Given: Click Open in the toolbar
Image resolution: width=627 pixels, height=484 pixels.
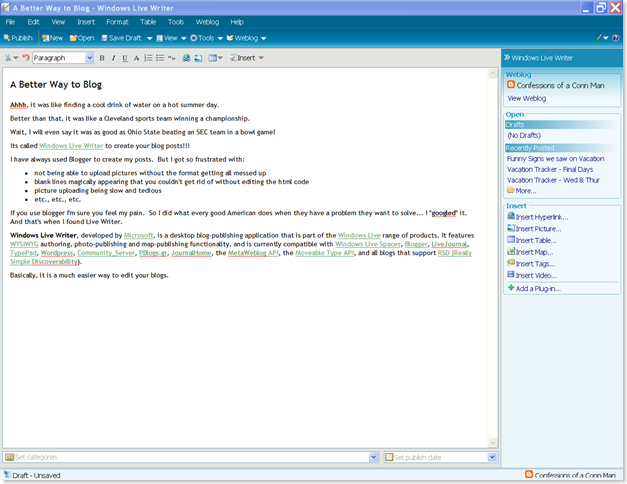Looking at the screenshot, I should 82,38.
